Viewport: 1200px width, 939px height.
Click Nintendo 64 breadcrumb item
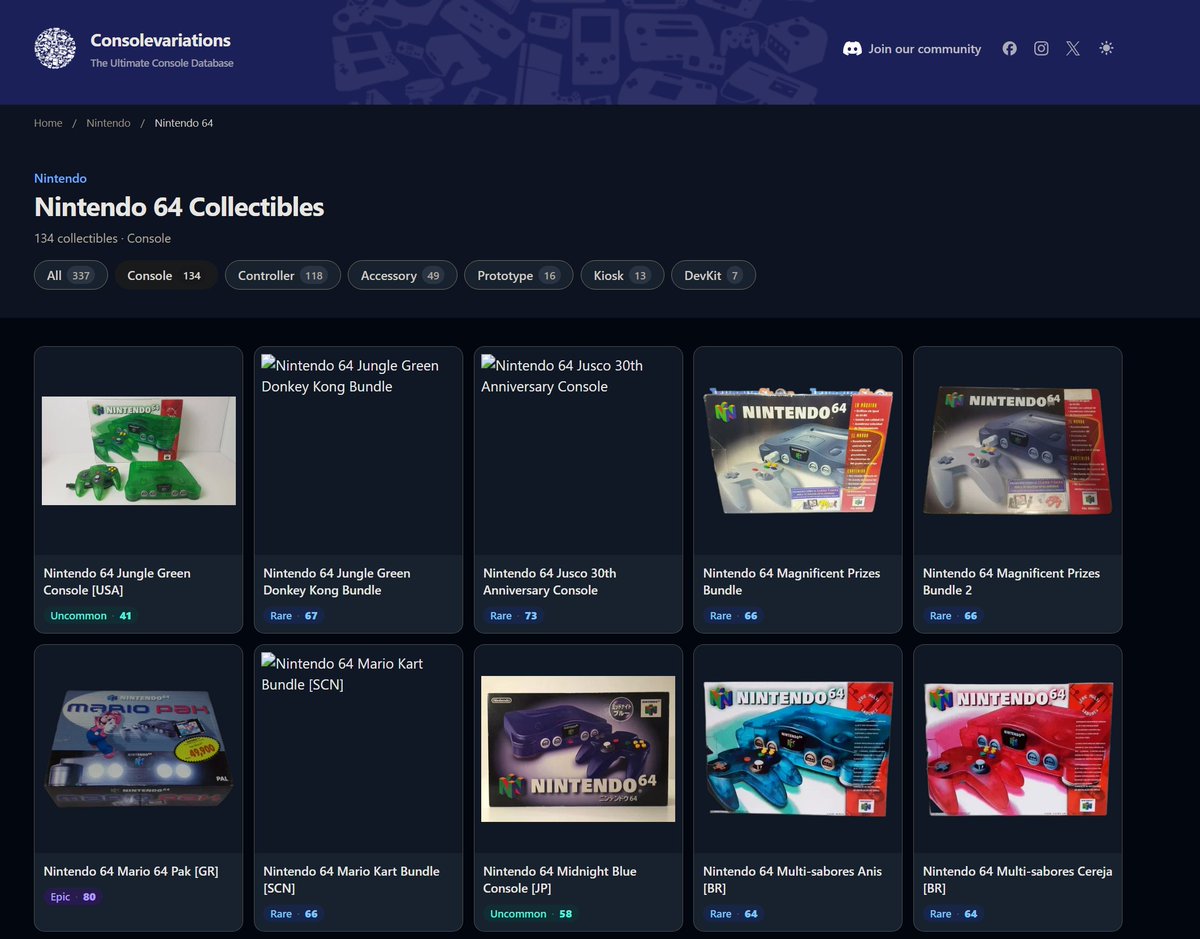click(184, 123)
